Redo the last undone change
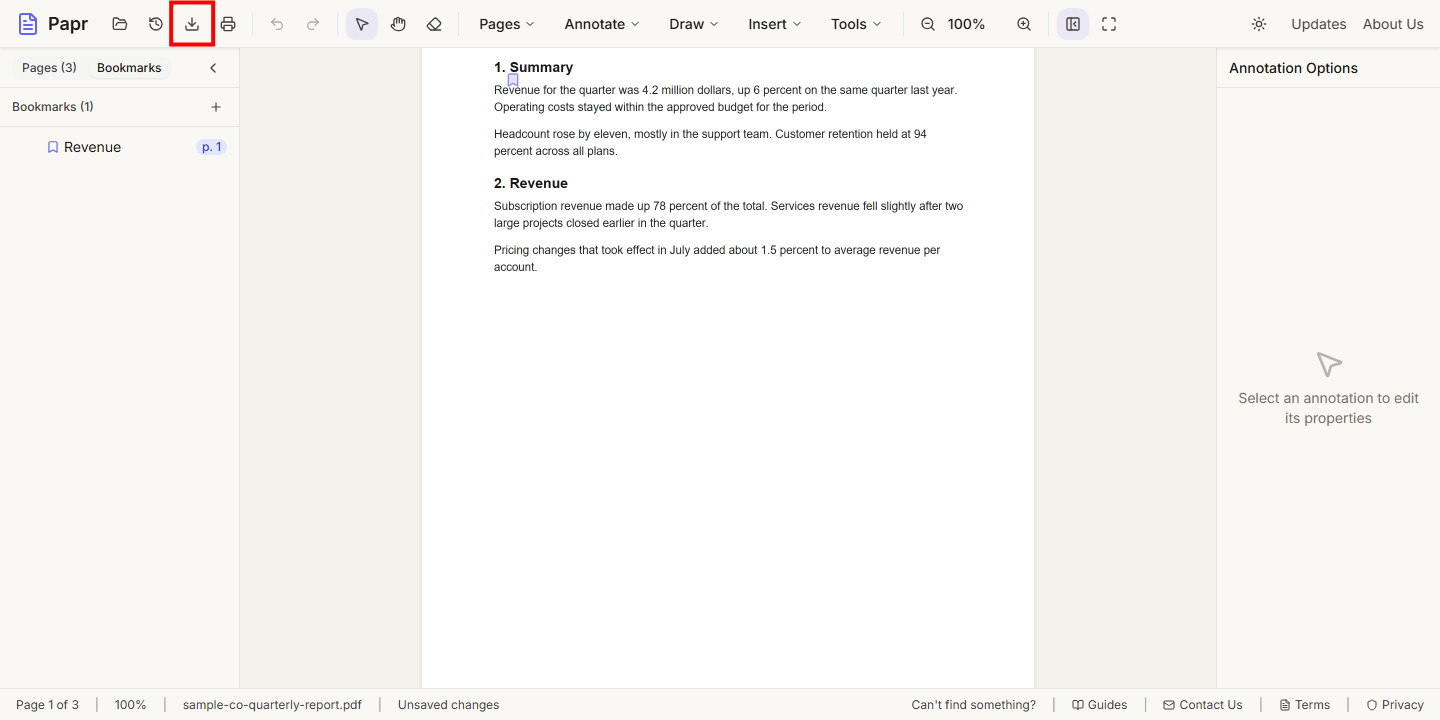 point(313,24)
